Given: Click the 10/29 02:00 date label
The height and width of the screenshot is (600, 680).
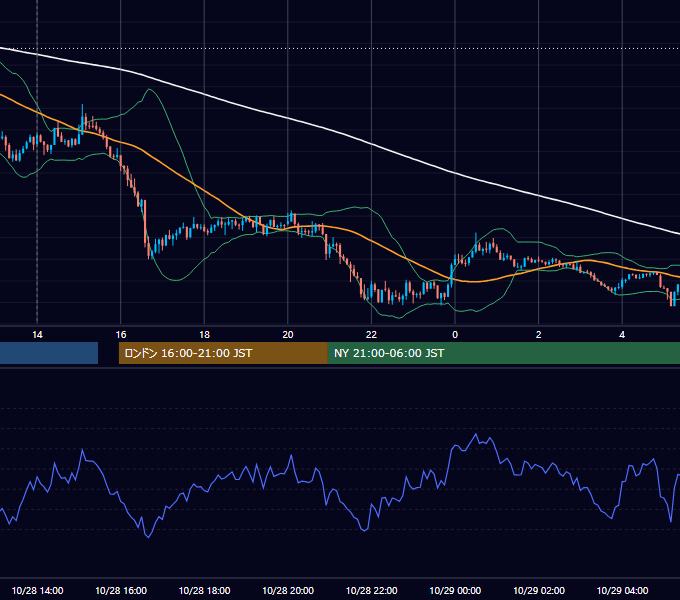Looking at the screenshot, I should pyautogui.click(x=539, y=590).
